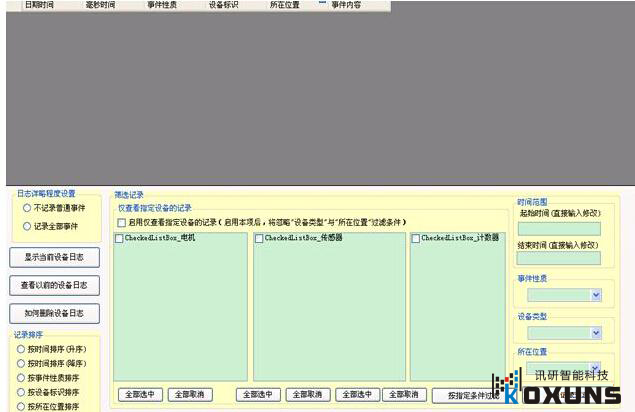Click '全部选中' under the 电机 list
The width and height of the screenshot is (635, 412).
click(140, 395)
